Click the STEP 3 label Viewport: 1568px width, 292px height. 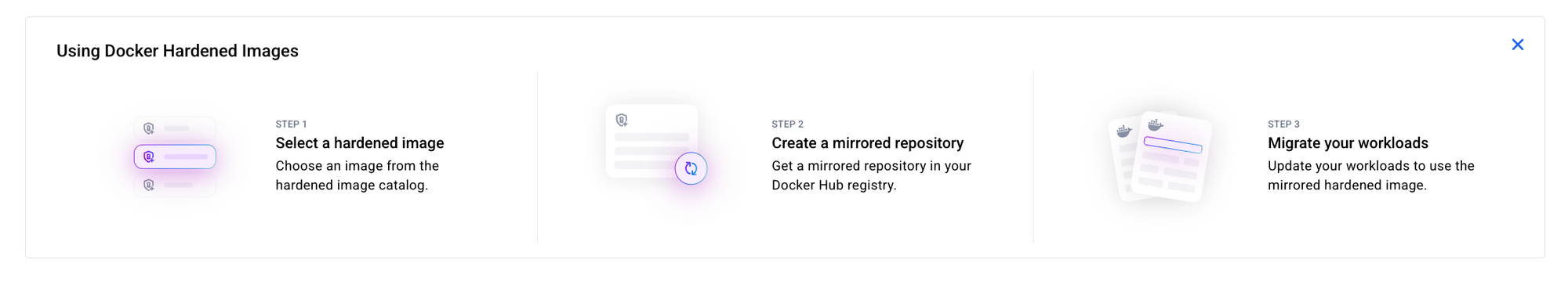(x=1284, y=124)
